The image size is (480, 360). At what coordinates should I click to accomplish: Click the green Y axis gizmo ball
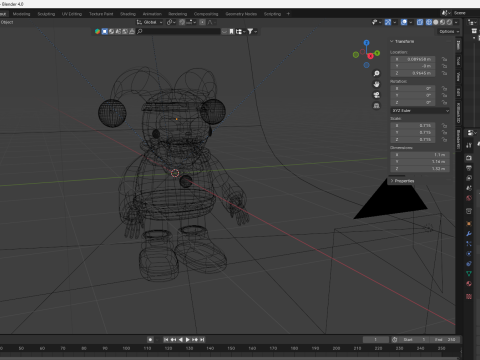click(377, 53)
